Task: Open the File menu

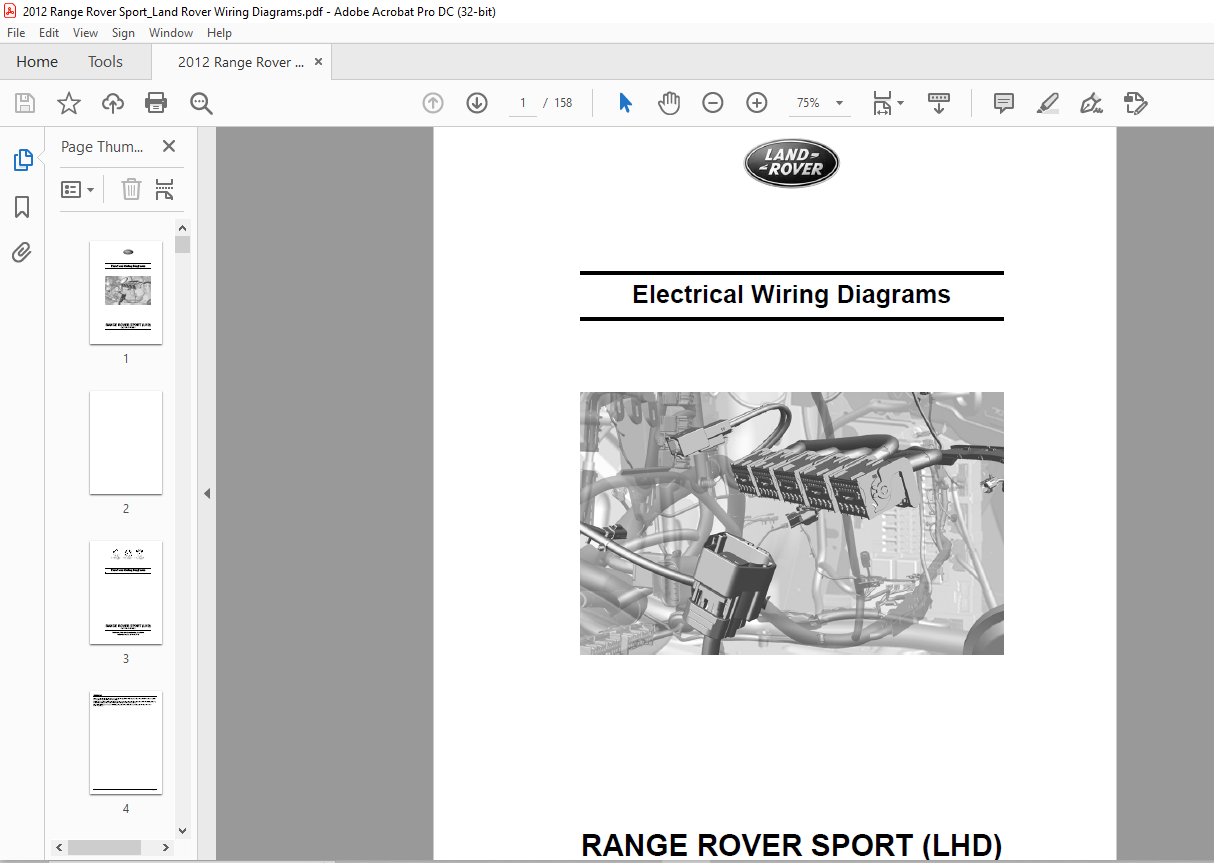Action: pyautogui.click(x=16, y=33)
